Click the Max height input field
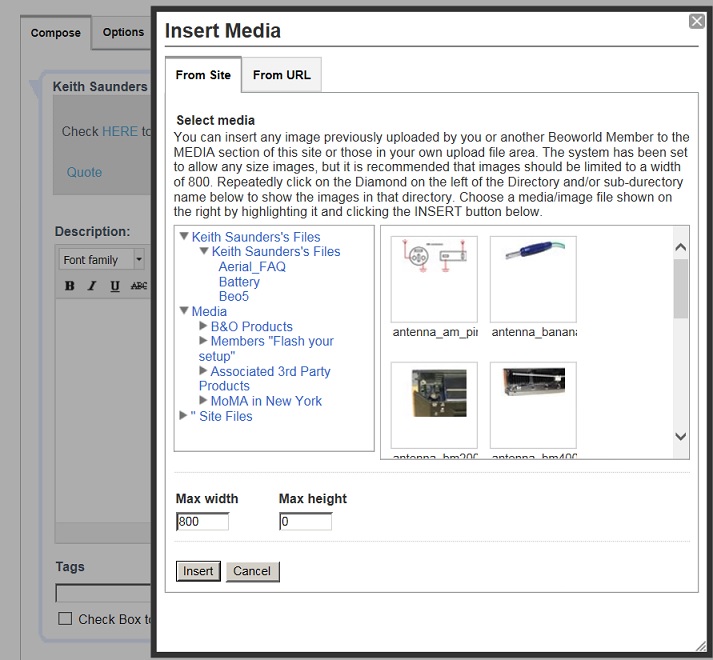 point(305,522)
